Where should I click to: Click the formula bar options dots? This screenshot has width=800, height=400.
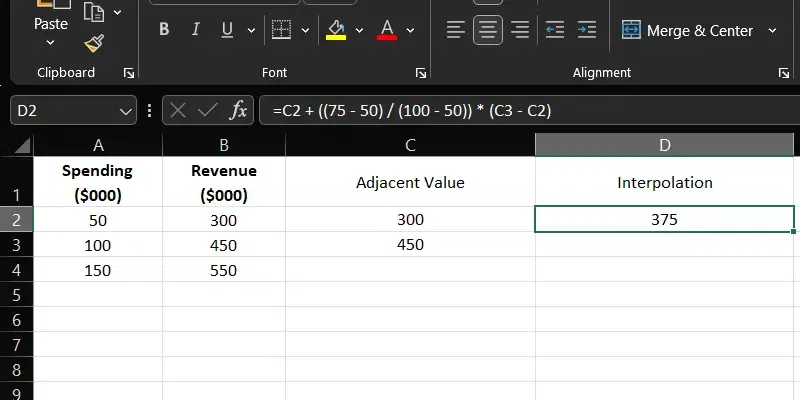point(149,110)
